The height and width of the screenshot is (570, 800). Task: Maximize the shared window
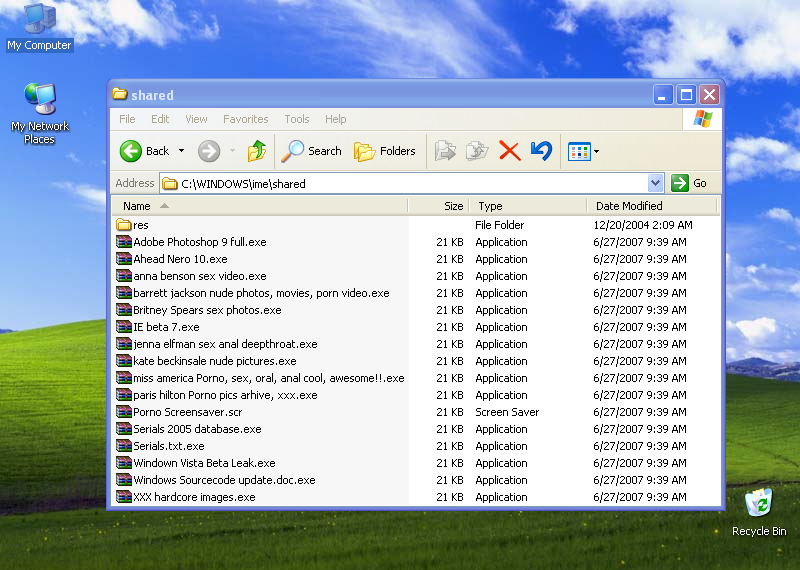686,95
